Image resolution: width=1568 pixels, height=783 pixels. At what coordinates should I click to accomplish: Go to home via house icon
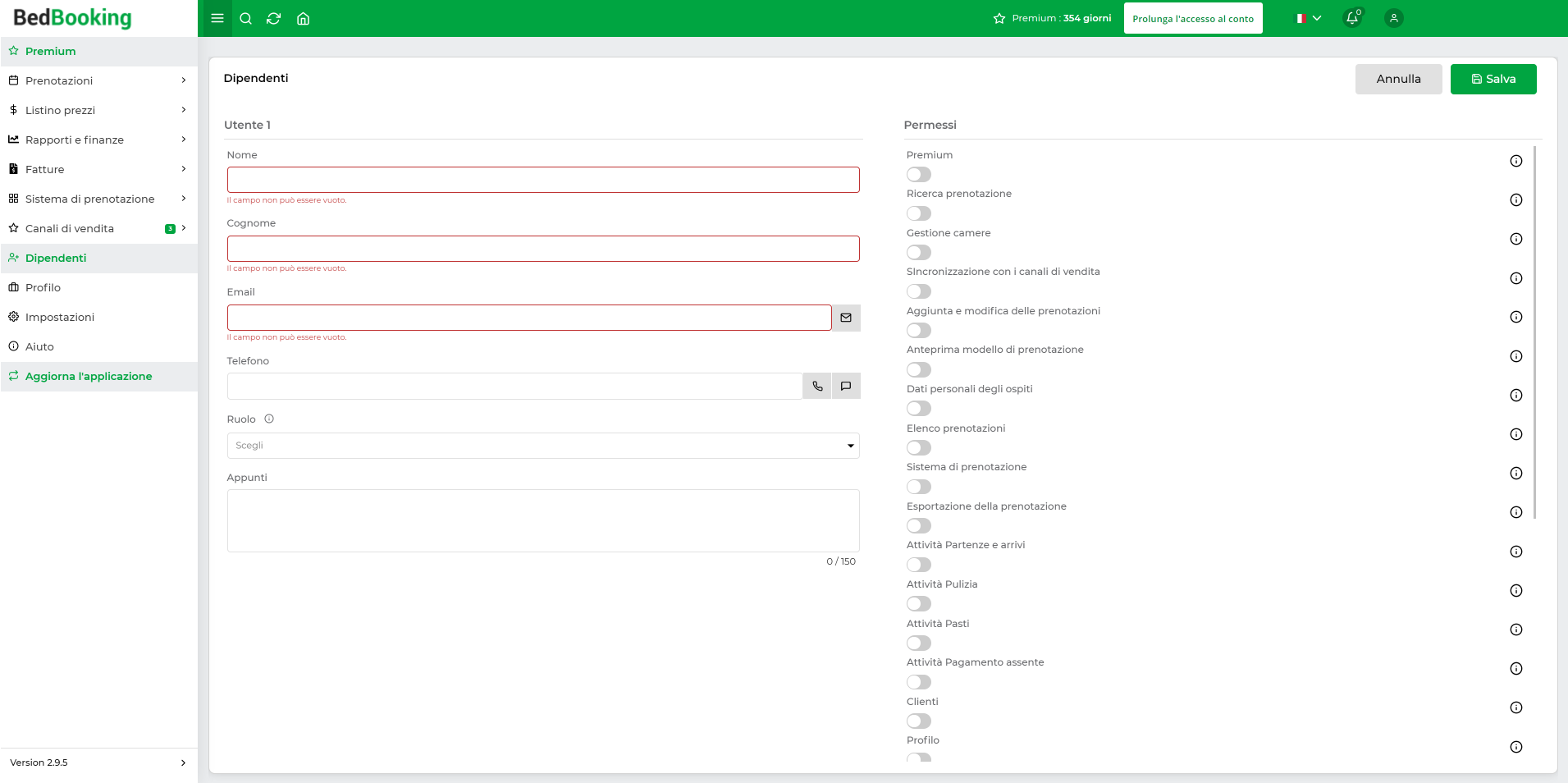[x=303, y=18]
